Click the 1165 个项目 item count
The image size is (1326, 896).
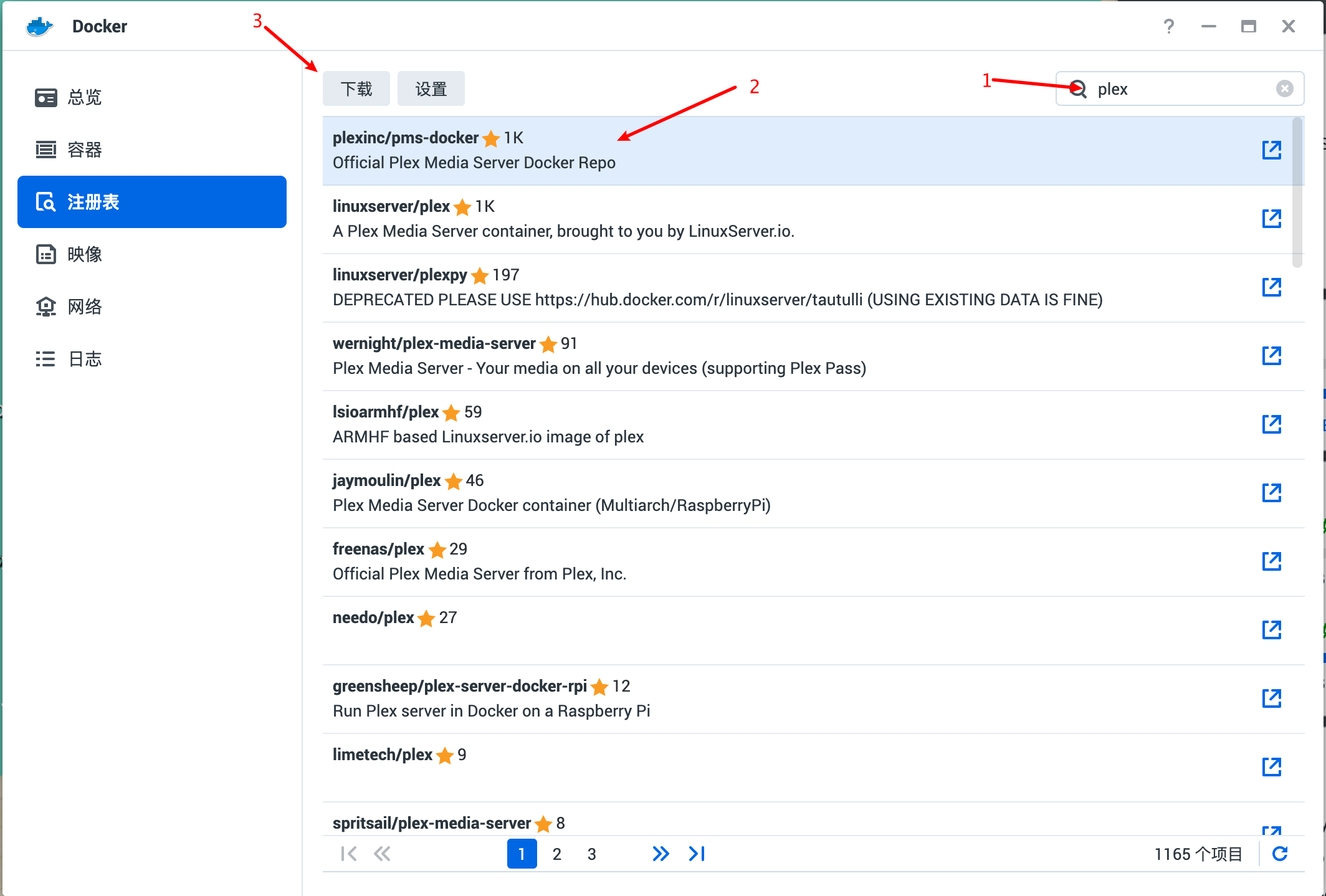click(x=1198, y=854)
